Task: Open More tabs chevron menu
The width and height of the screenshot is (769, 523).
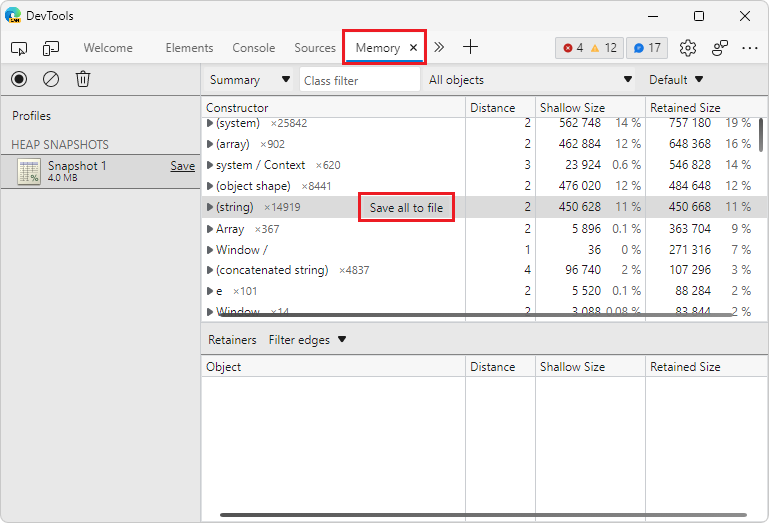Action: click(439, 47)
